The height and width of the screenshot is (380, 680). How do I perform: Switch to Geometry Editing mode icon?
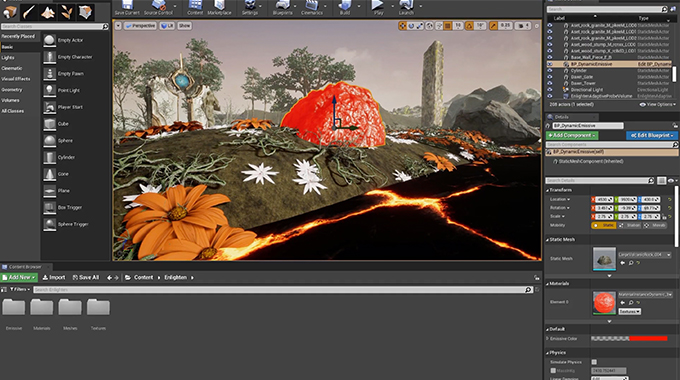(x=85, y=12)
